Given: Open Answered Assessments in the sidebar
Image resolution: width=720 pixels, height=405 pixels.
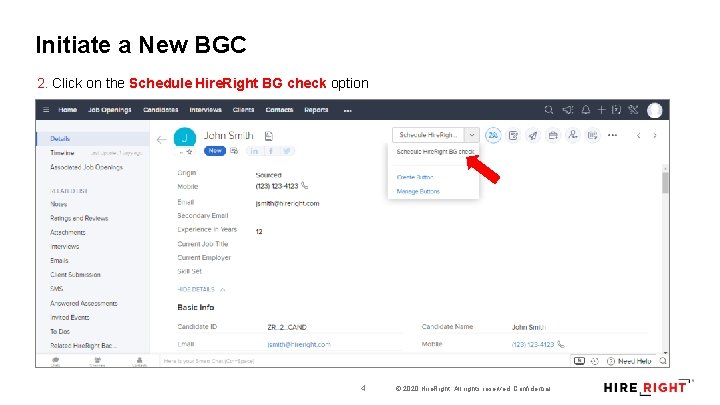Looking at the screenshot, I should pyautogui.click(x=84, y=304).
